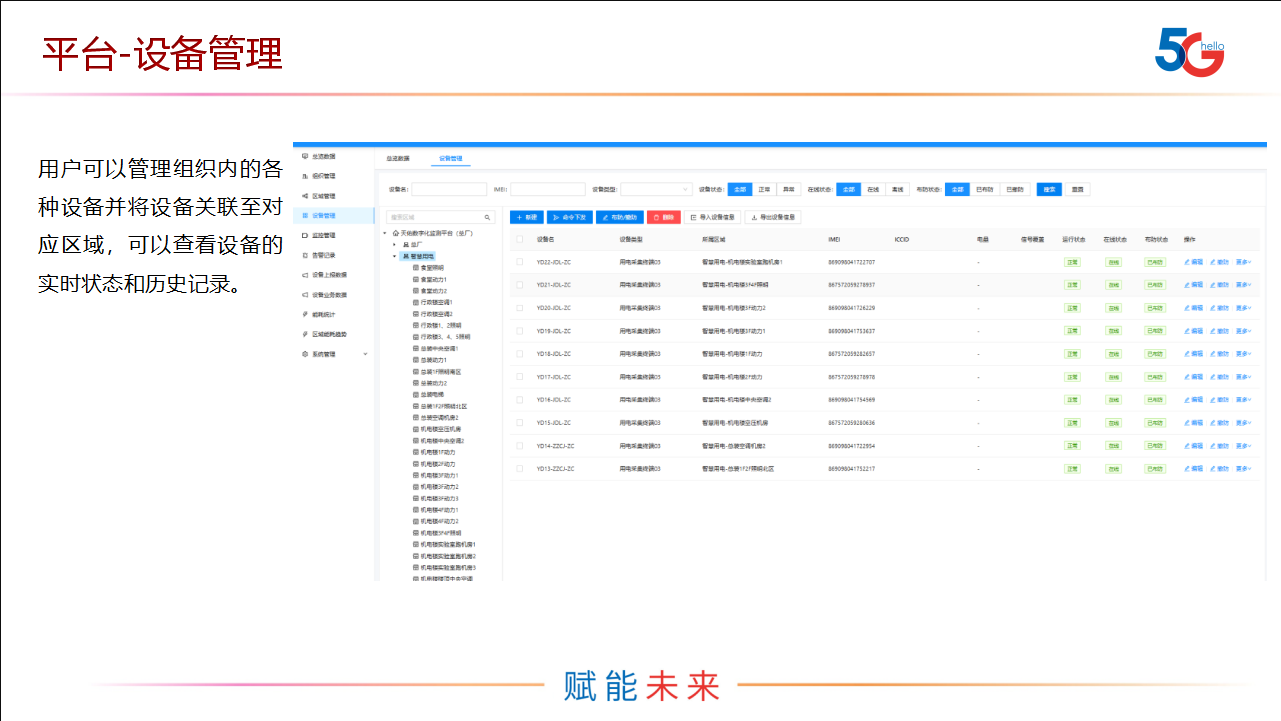
Task: Click the red 删除 trash button
Action: [663, 217]
